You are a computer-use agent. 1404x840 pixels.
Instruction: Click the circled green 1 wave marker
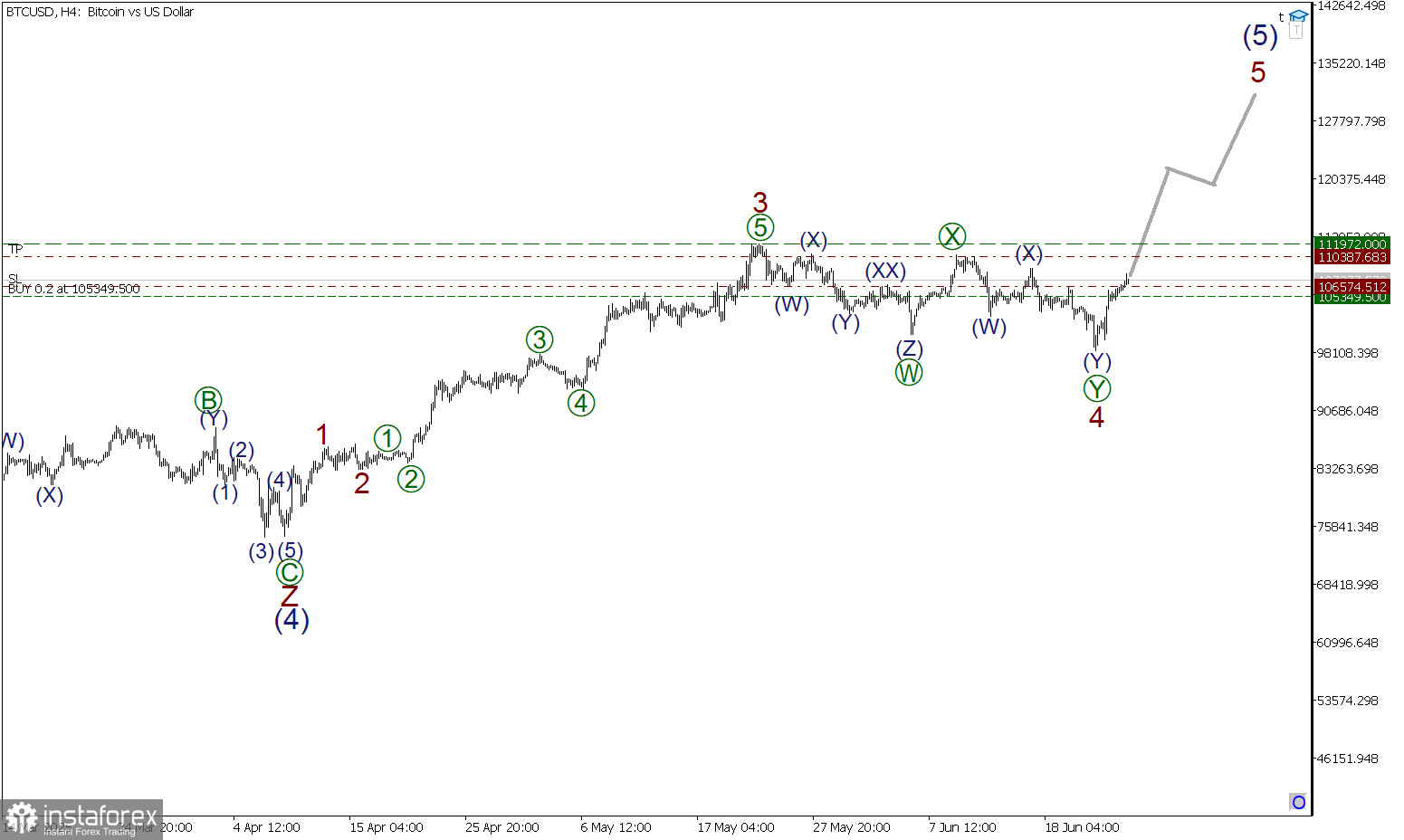point(387,438)
